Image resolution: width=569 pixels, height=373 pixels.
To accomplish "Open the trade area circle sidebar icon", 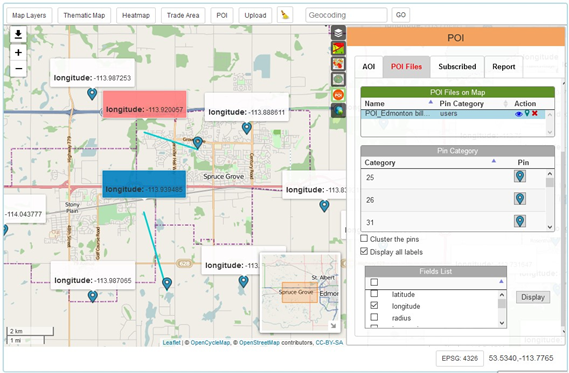I will tap(338, 79).
